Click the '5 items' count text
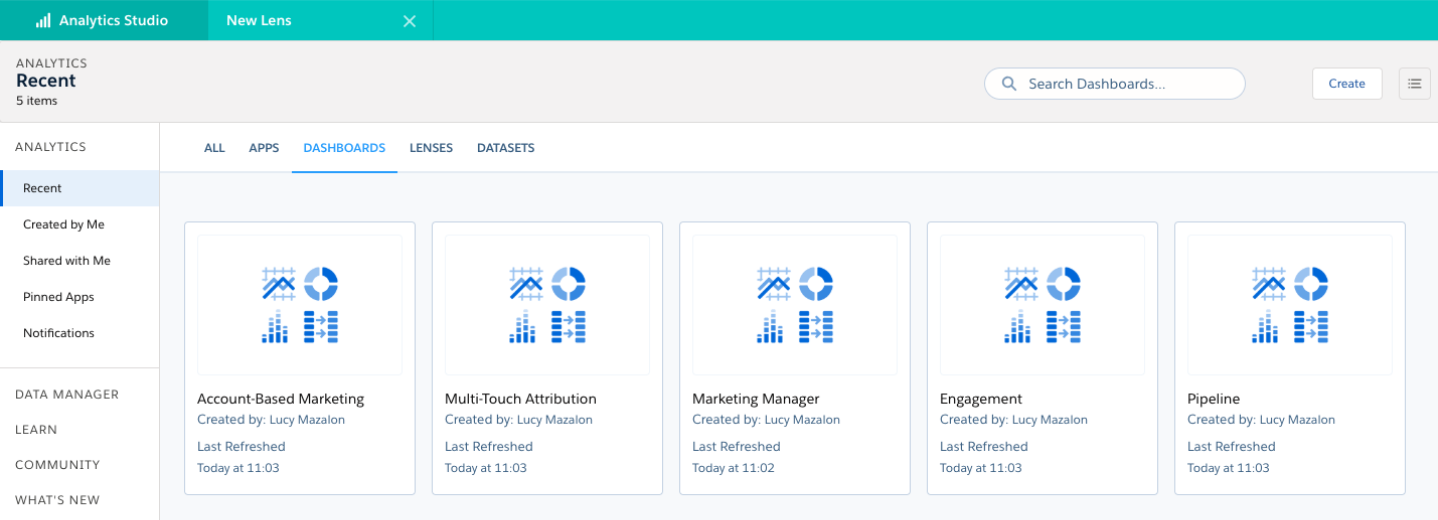 tap(37, 101)
